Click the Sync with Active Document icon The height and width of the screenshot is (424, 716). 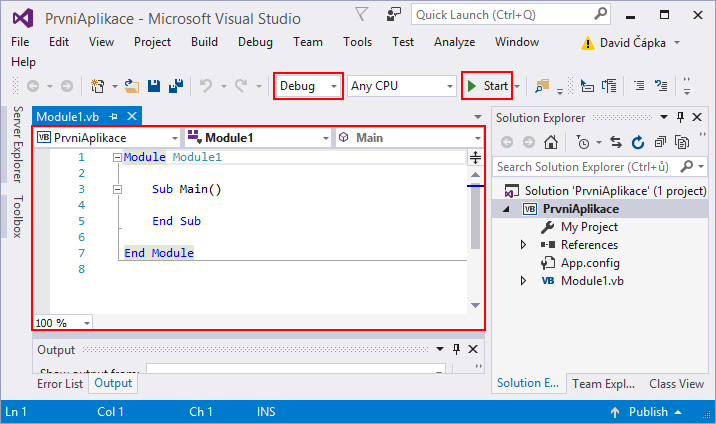pyautogui.click(x=616, y=142)
